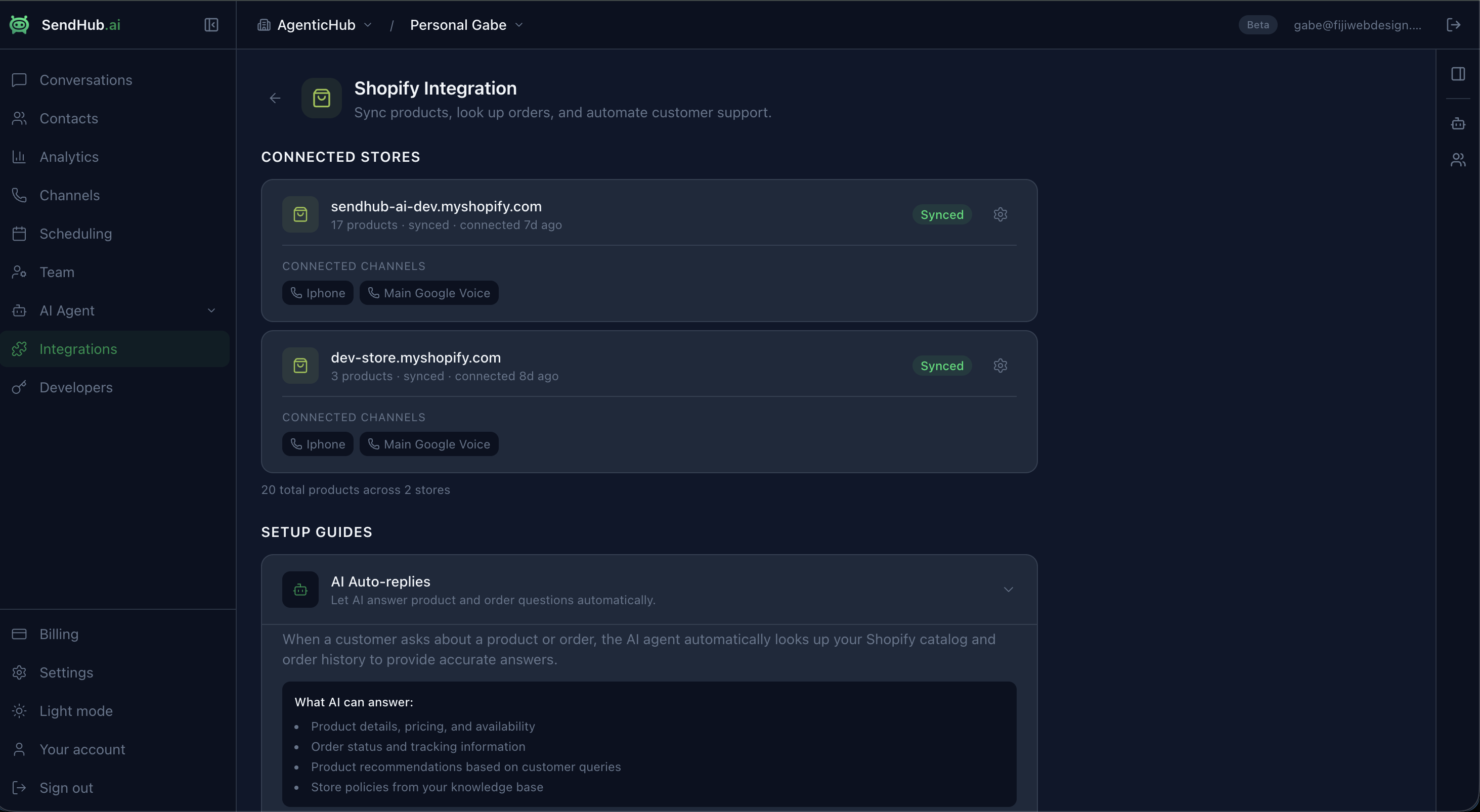Click the AI Agent bot icon in sidebar
1480x812 pixels.
19,310
